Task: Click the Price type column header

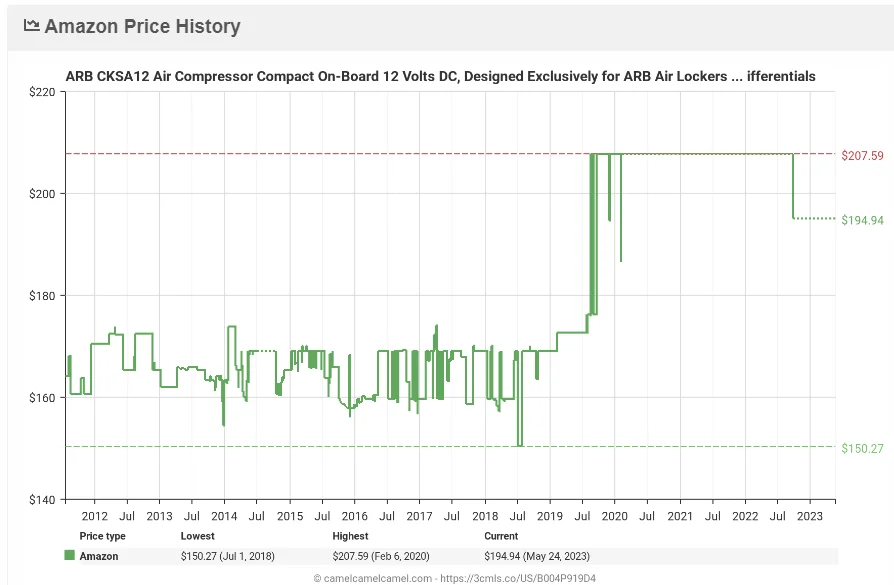Action: pos(102,536)
